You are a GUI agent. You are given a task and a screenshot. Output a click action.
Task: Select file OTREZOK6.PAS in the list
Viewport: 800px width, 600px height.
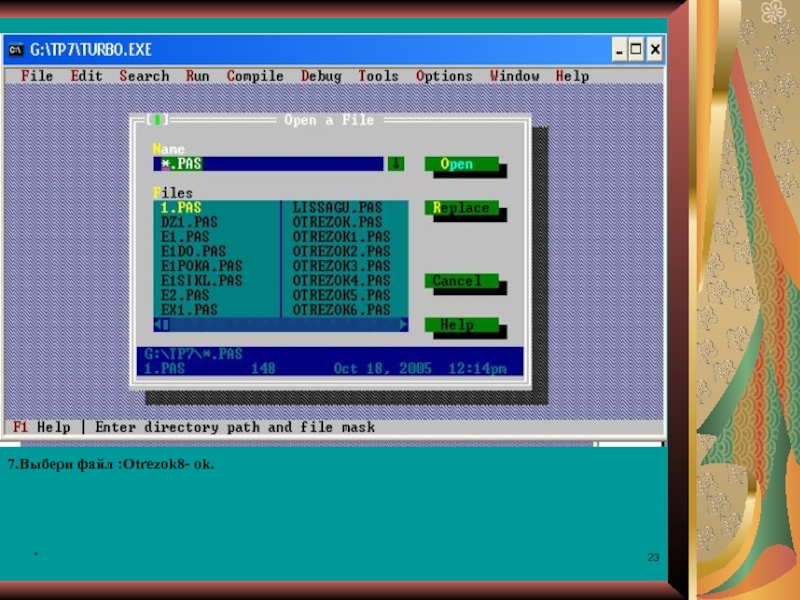pyautogui.click(x=341, y=310)
